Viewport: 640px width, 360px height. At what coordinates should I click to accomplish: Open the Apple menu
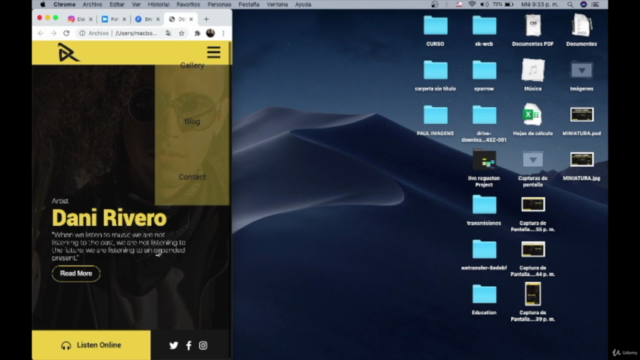(x=42, y=4)
